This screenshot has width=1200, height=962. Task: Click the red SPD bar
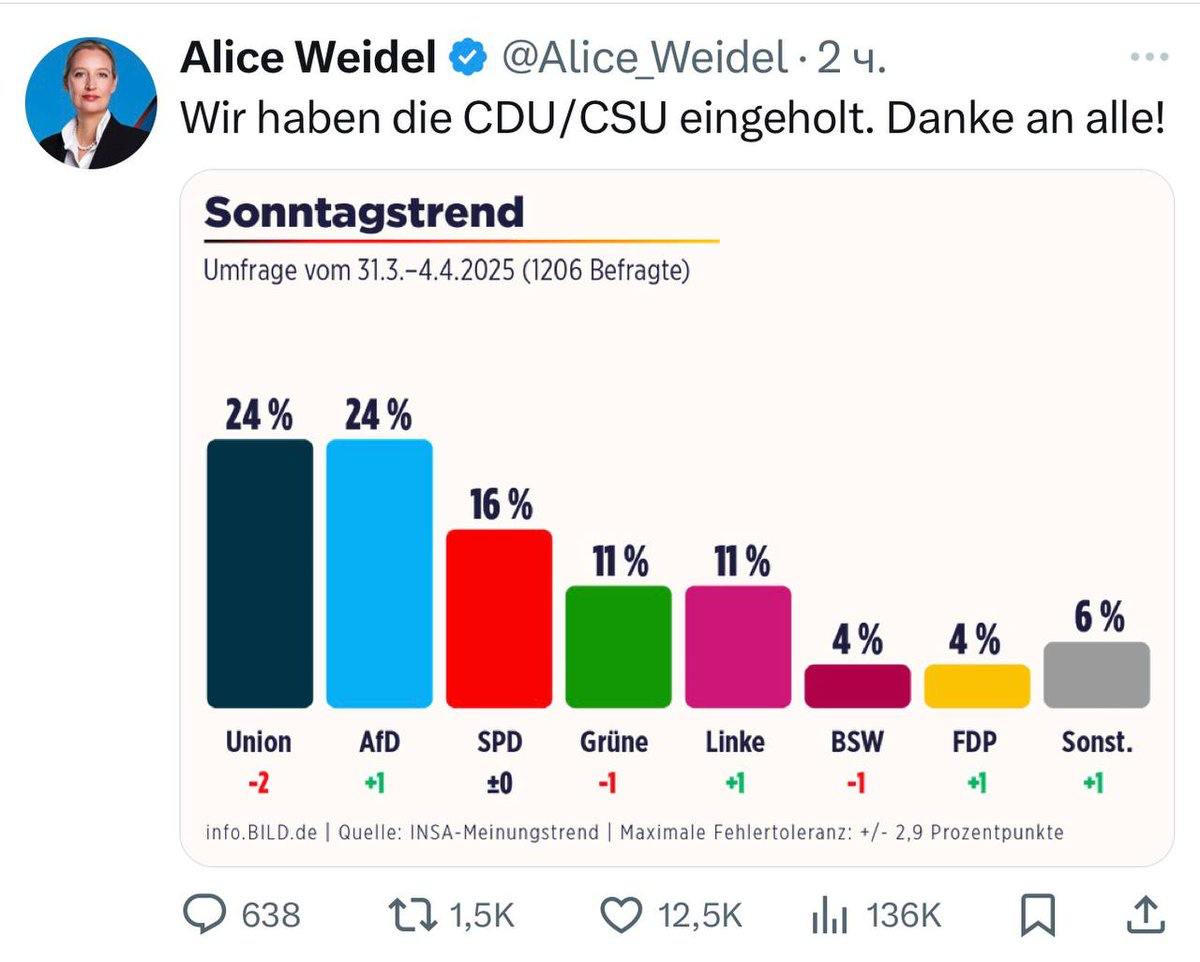pos(498,618)
